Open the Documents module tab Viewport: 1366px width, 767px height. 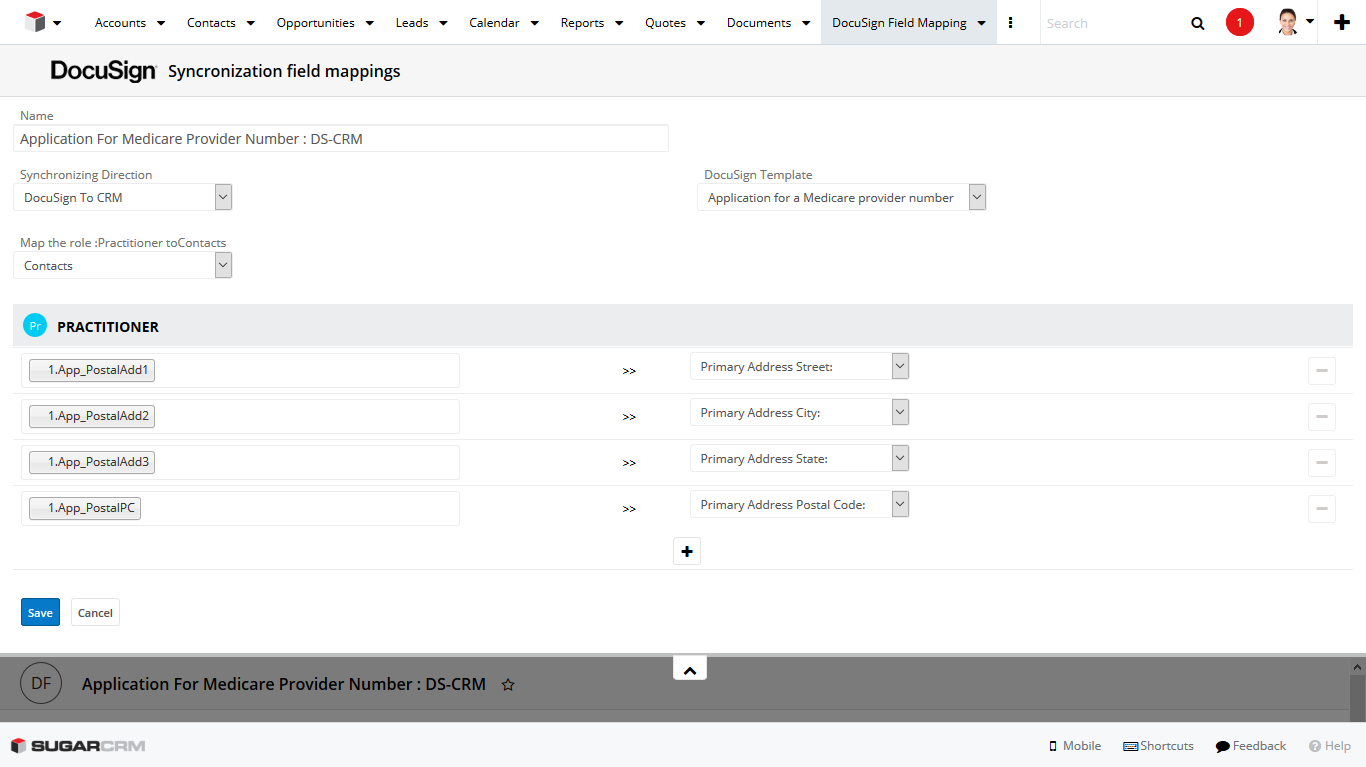tap(759, 23)
